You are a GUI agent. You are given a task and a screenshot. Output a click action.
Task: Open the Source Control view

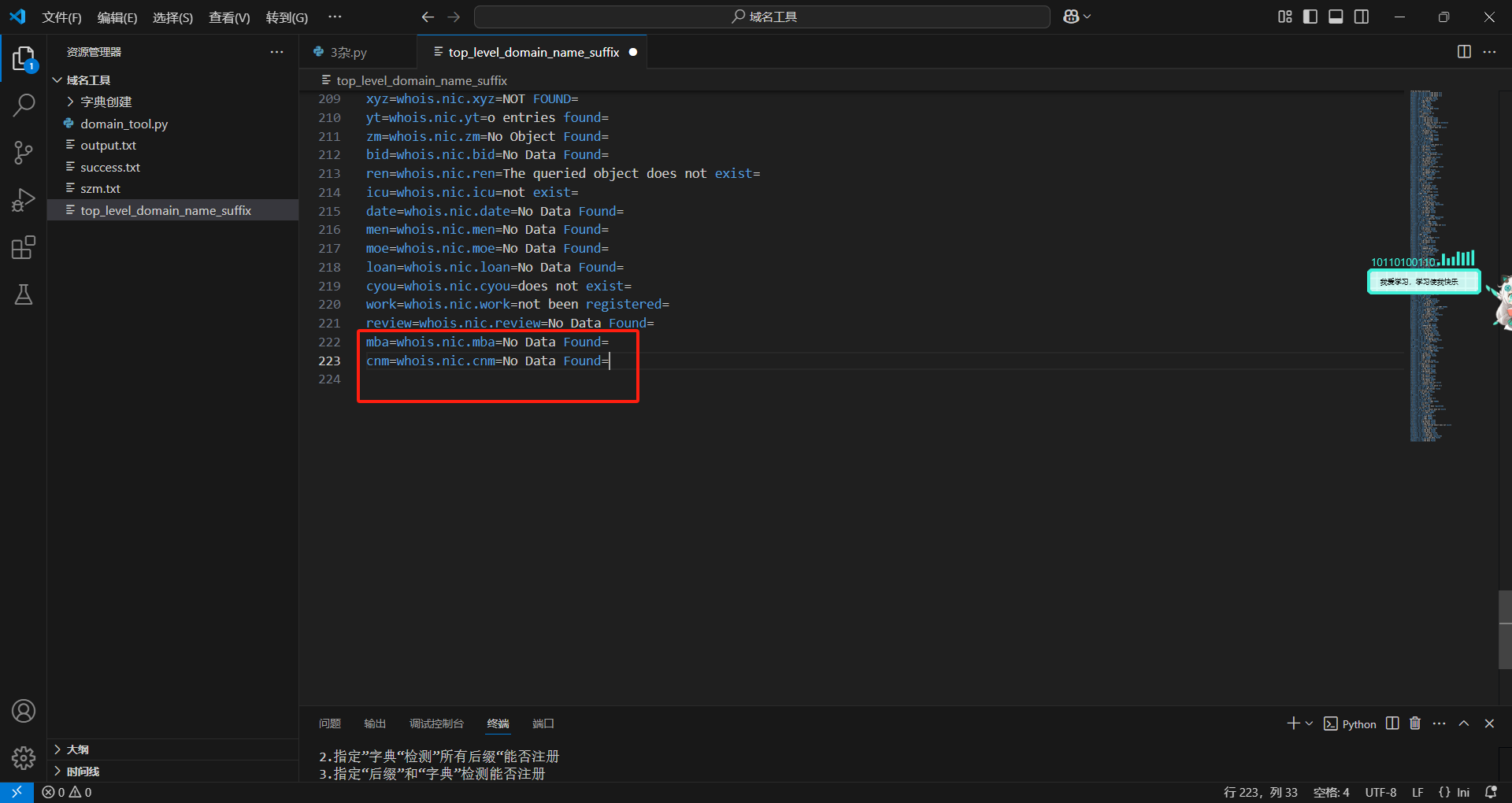(x=24, y=153)
